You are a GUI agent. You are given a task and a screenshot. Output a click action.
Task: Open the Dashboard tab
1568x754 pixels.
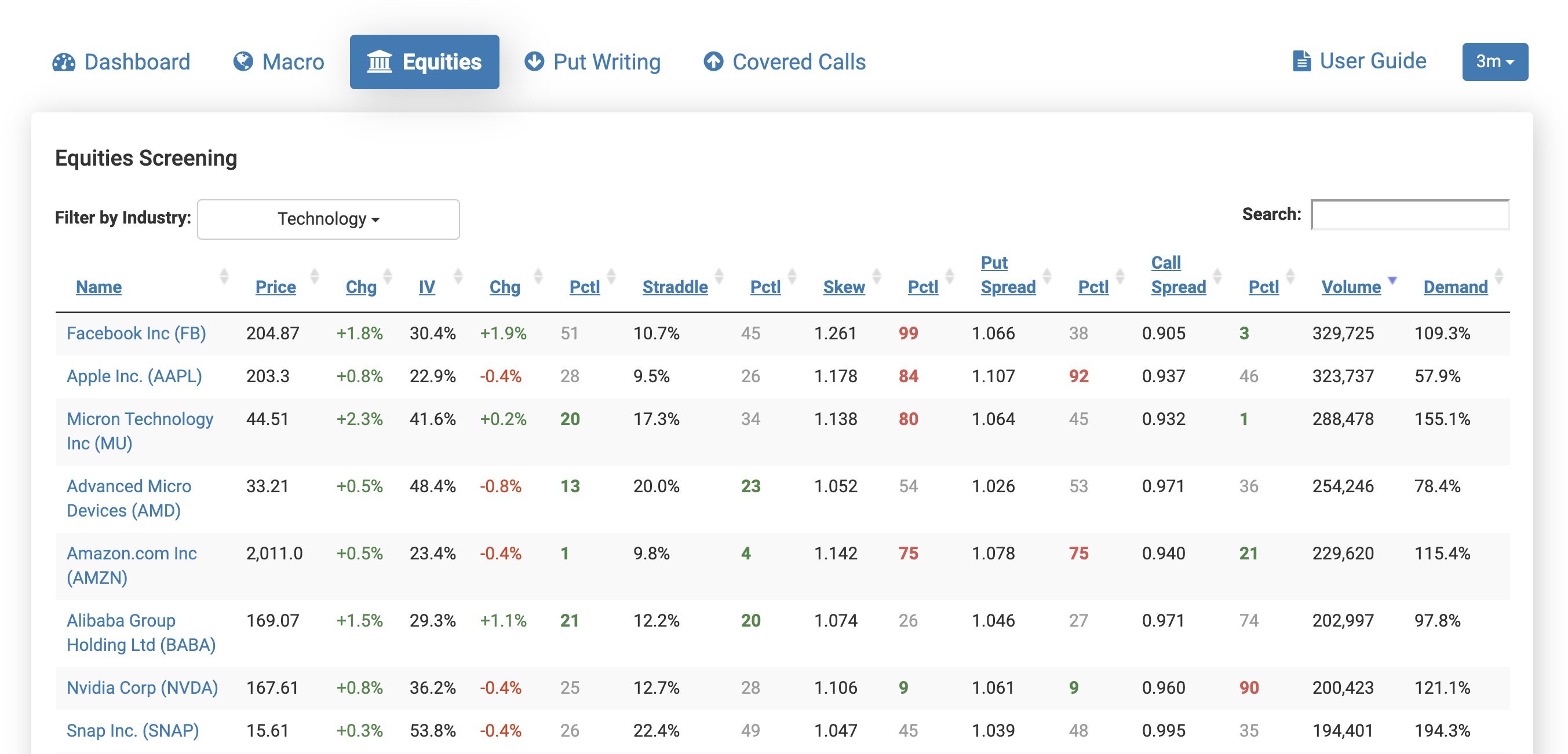point(121,62)
